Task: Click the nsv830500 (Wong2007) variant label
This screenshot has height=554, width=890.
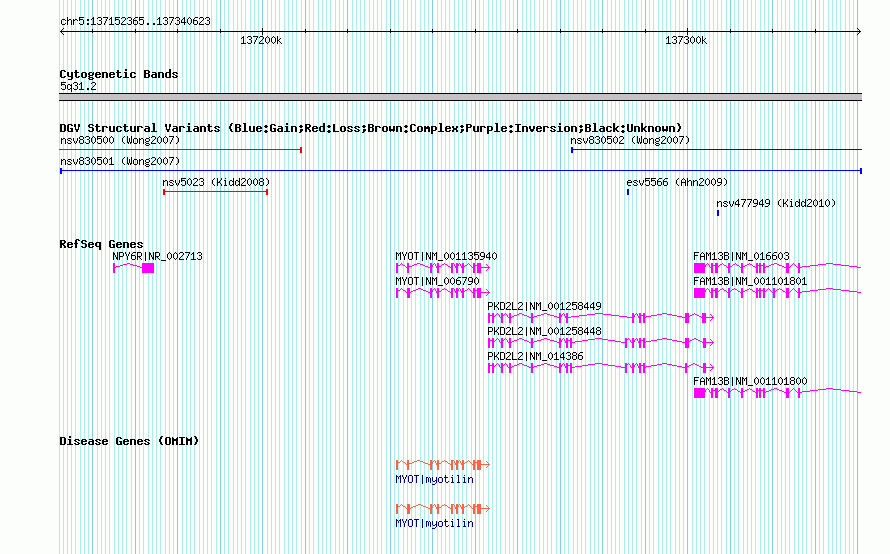Action: 120,140
